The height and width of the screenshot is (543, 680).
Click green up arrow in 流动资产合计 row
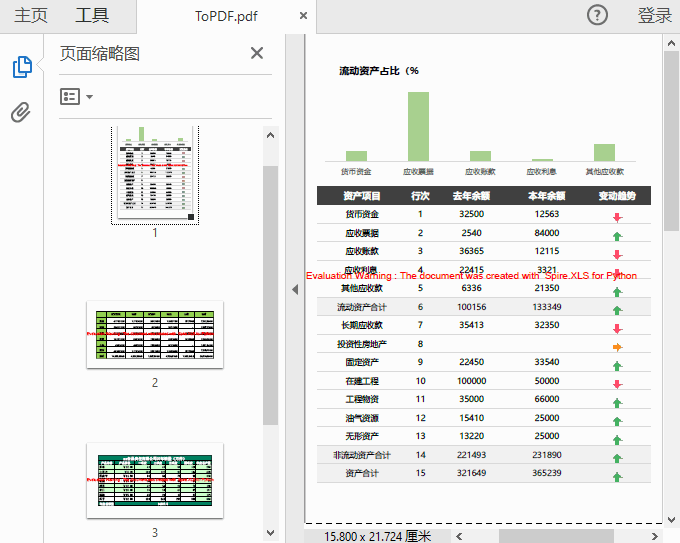pos(618,310)
